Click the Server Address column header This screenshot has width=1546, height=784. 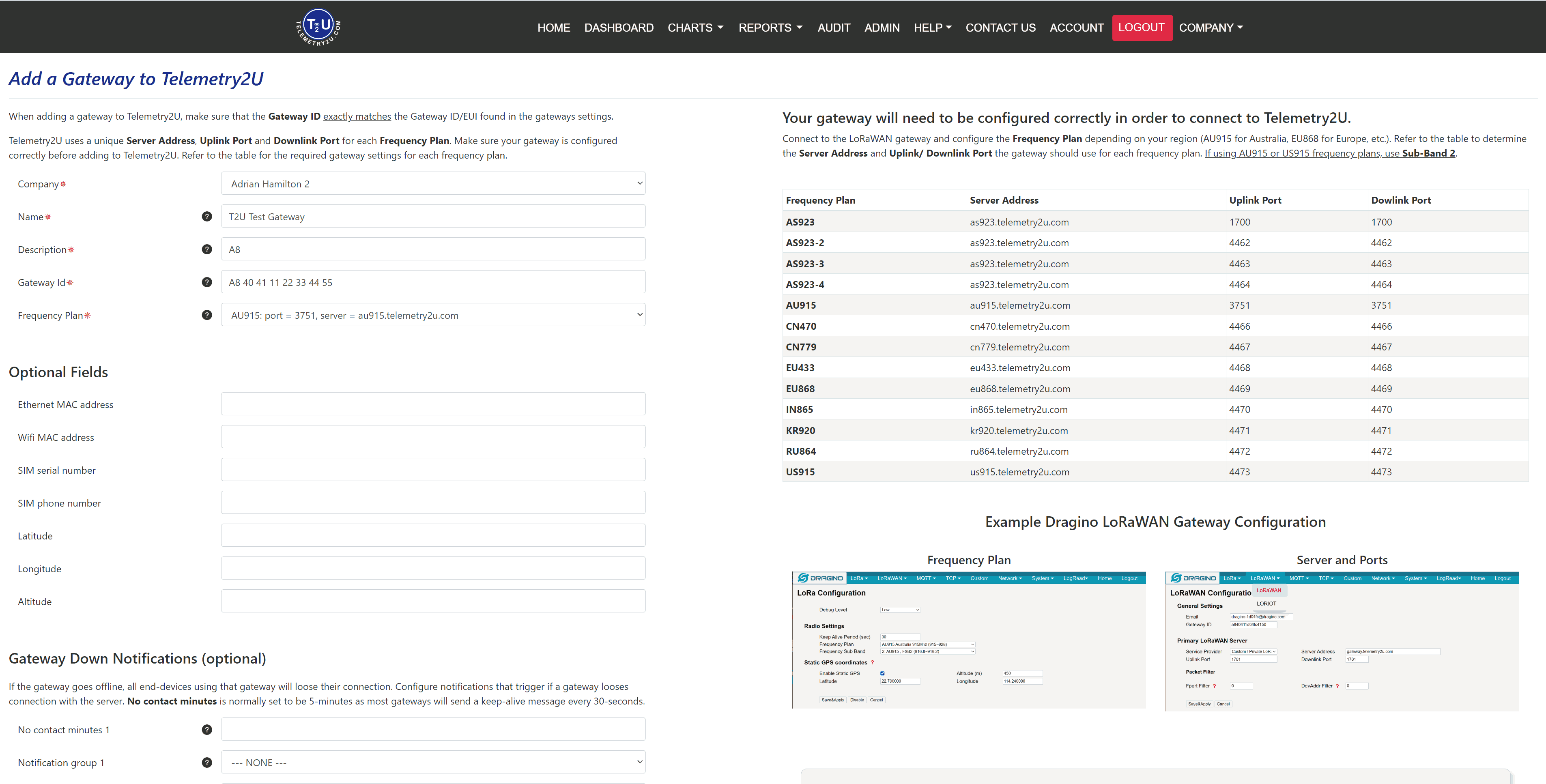(1004, 200)
